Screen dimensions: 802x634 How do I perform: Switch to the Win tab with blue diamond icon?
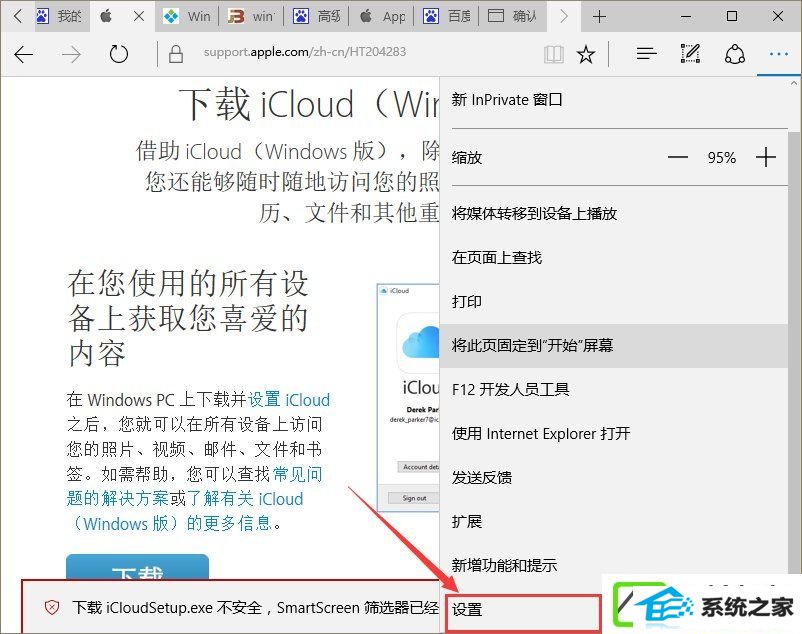pyautogui.click(x=187, y=16)
